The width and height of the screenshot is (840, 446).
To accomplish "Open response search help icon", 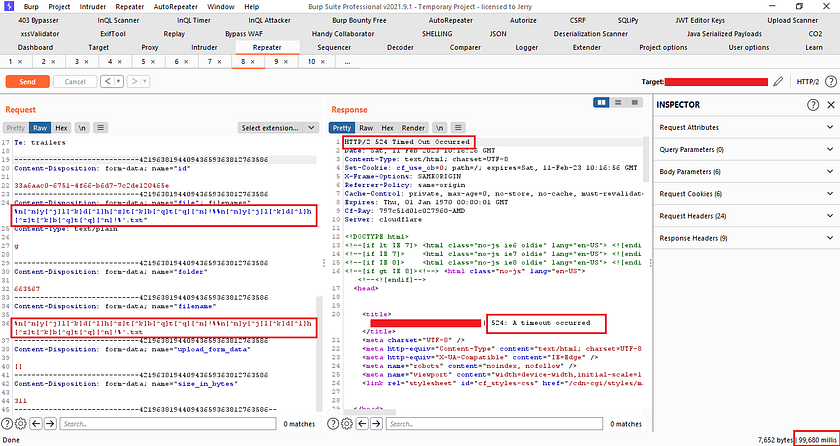I will point(333,424).
